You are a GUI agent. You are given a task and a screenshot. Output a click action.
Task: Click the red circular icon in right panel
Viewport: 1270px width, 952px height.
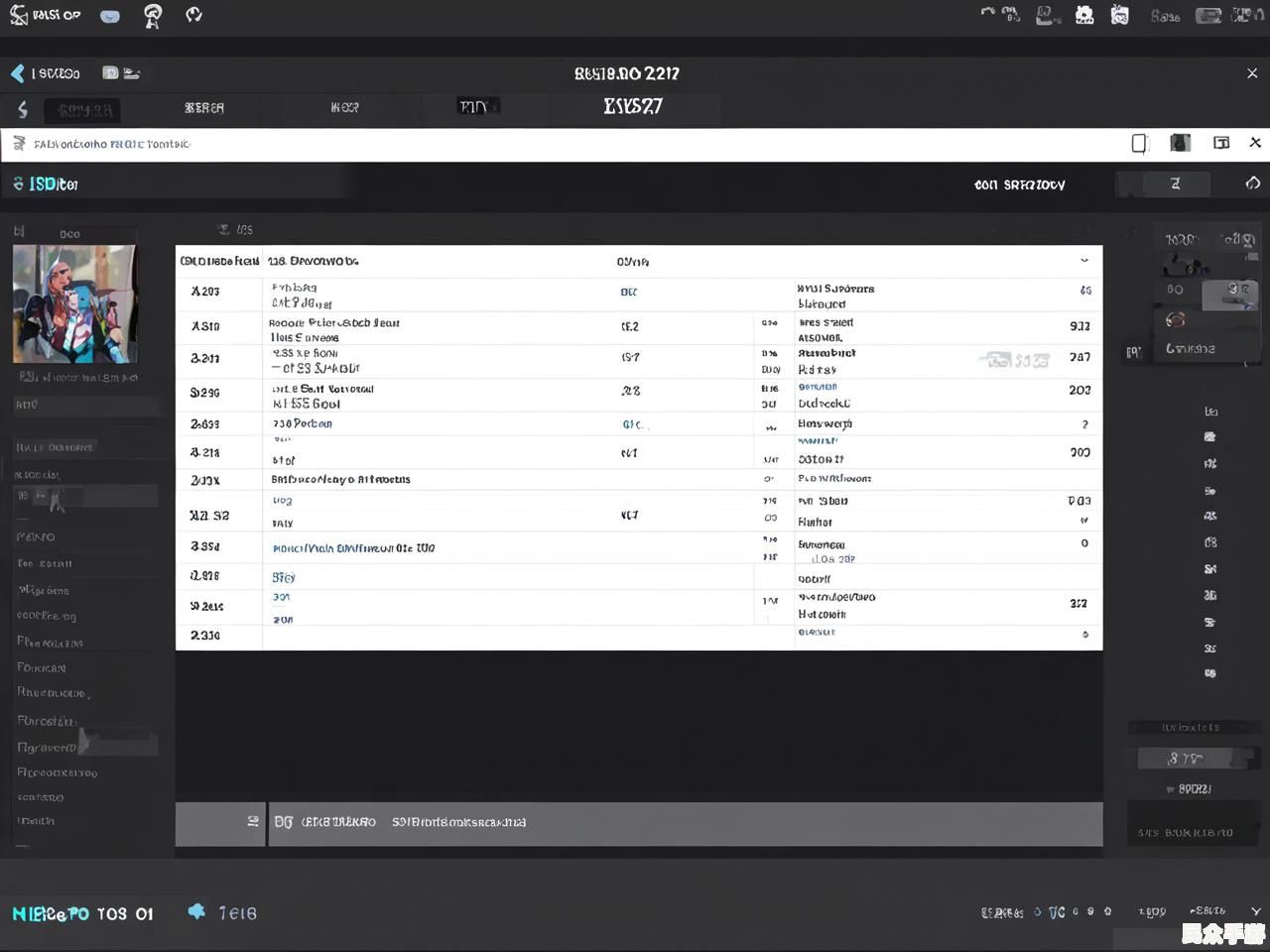point(1176,319)
